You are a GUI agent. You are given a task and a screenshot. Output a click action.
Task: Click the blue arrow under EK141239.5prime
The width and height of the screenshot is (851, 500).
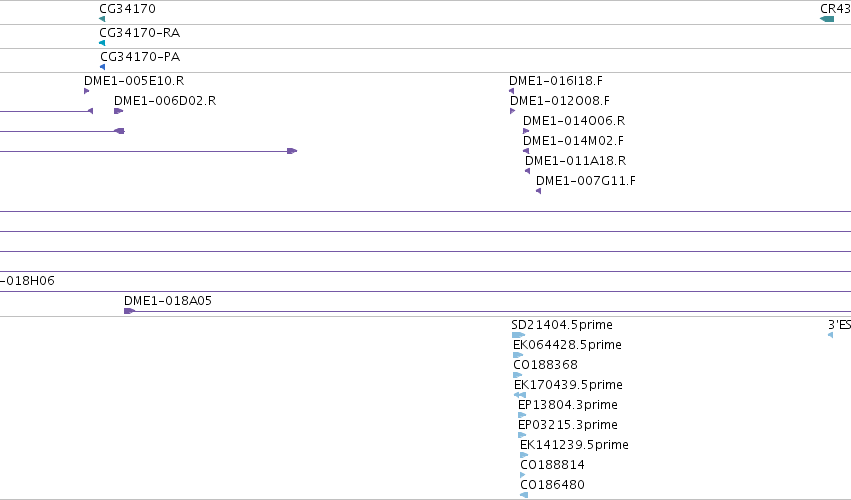click(524, 455)
